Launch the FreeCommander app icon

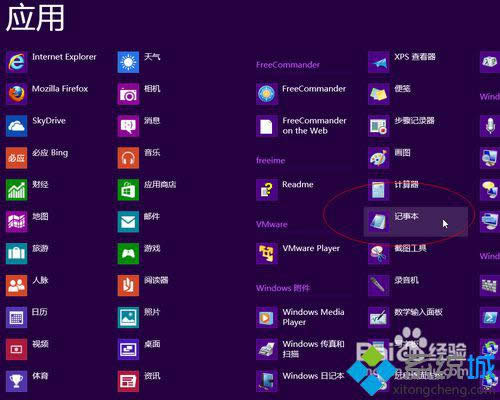pyautogui.click(x=267, y=94)
